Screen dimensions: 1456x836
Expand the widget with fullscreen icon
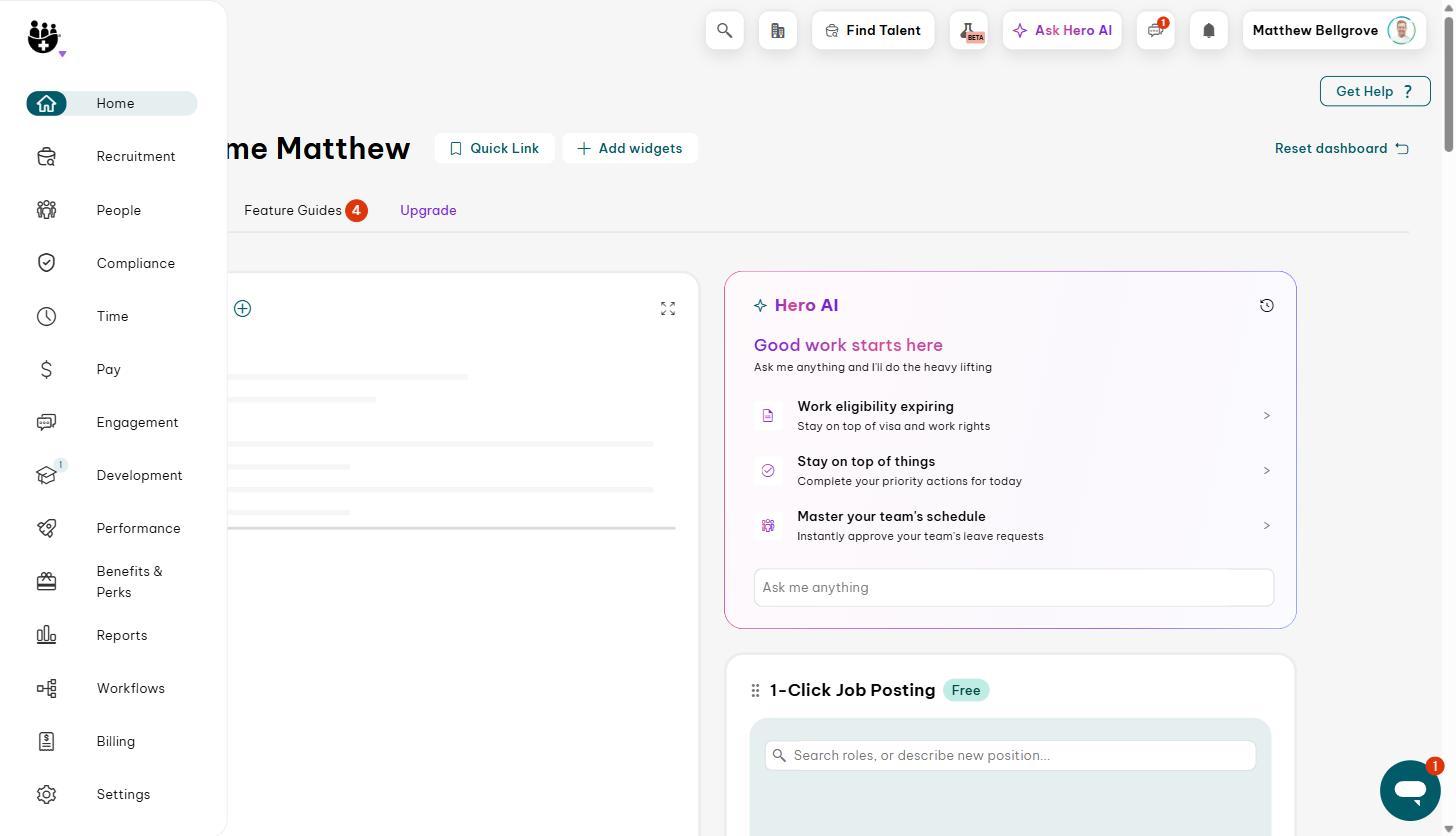pyautogui.click(x=668, y=308)
